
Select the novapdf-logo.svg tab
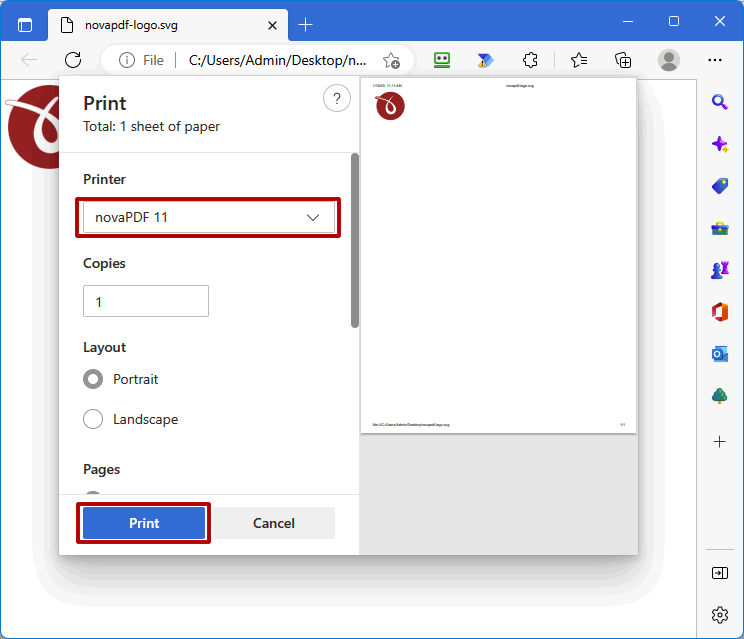[x=168, y=25]
